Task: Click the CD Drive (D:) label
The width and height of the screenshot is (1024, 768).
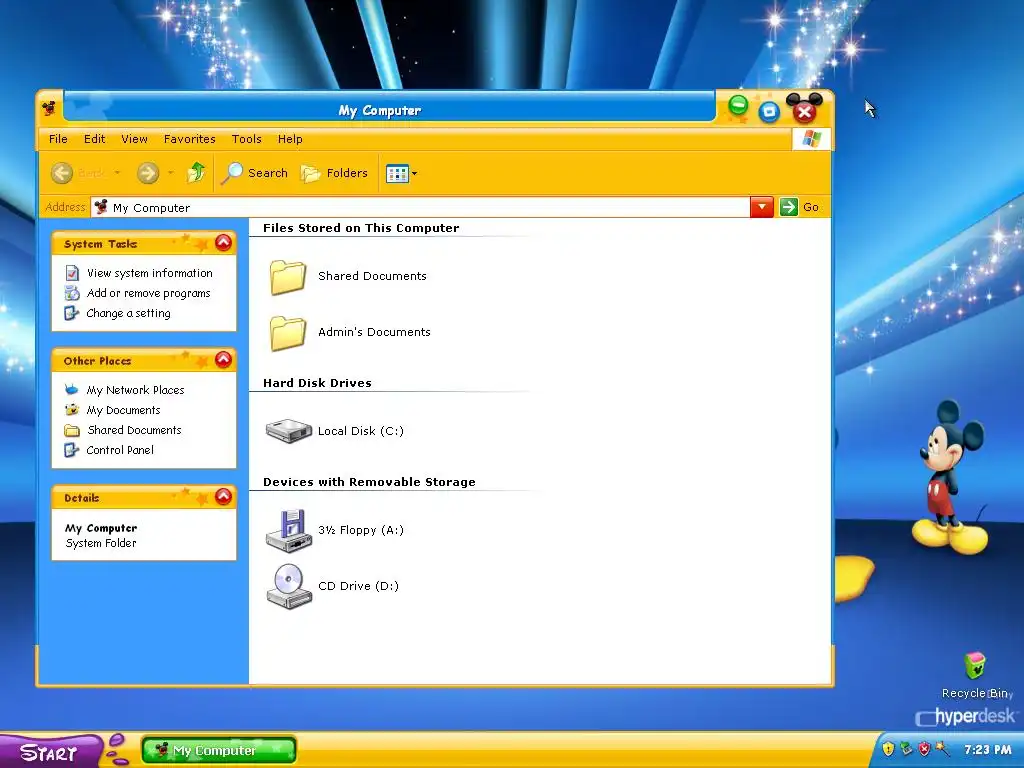Action: point(358,586)
